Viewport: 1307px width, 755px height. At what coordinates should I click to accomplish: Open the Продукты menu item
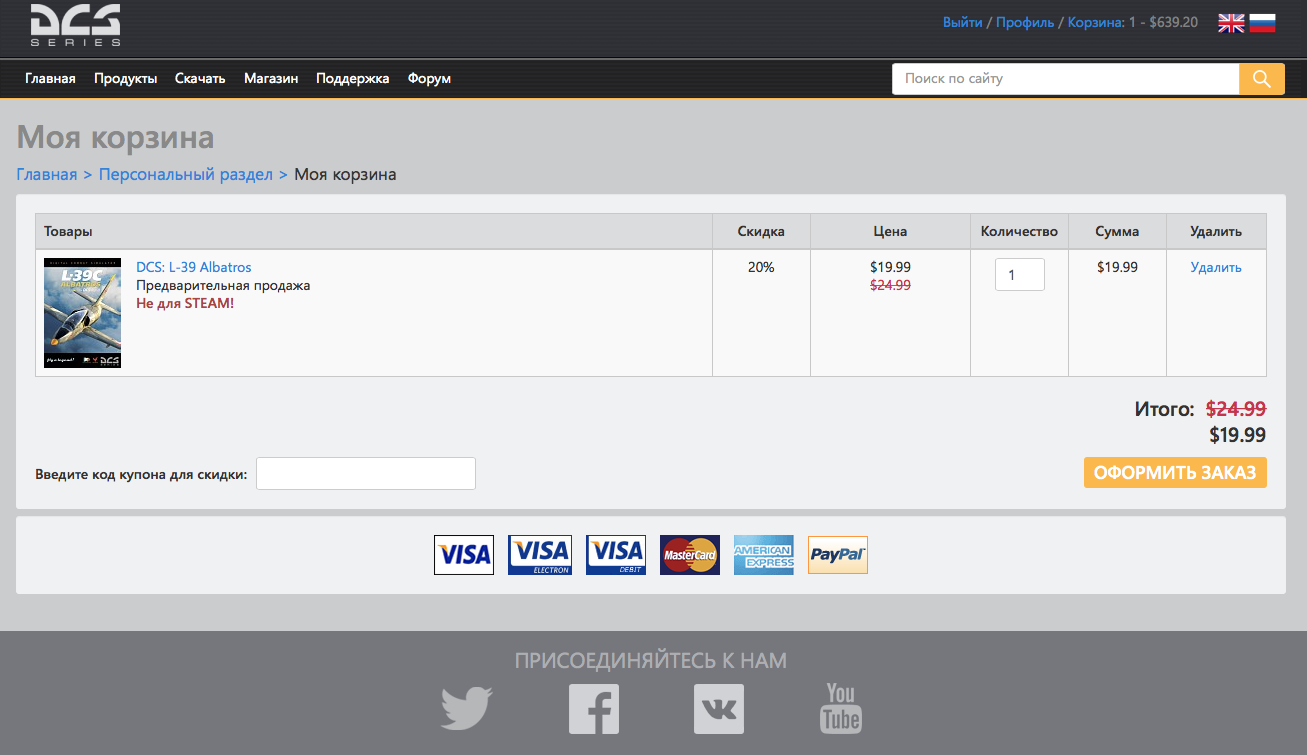pyautogui.click(x=125, y=78)
